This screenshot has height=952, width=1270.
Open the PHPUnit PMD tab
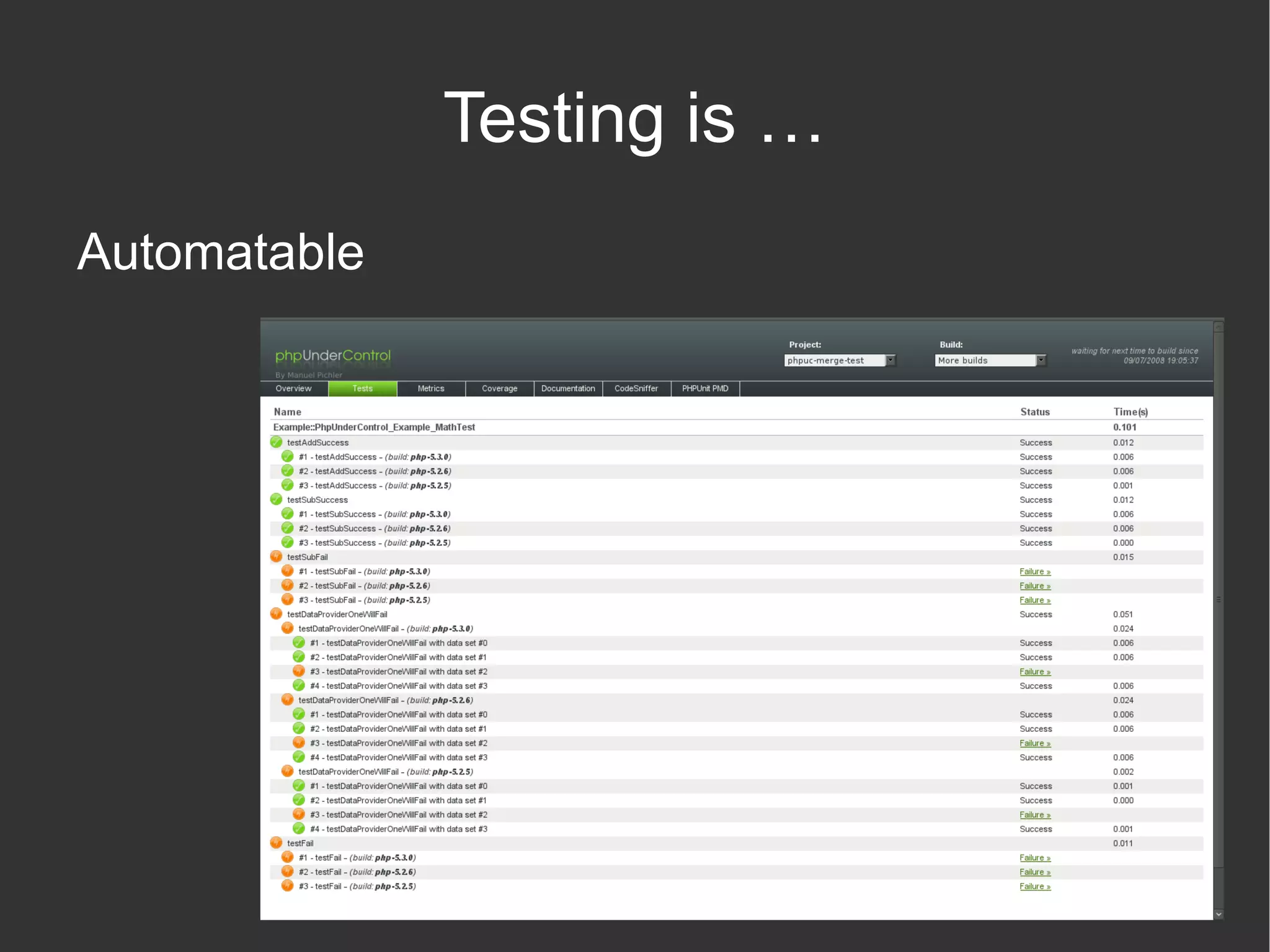pyautogui.click(x=705, y=389)
